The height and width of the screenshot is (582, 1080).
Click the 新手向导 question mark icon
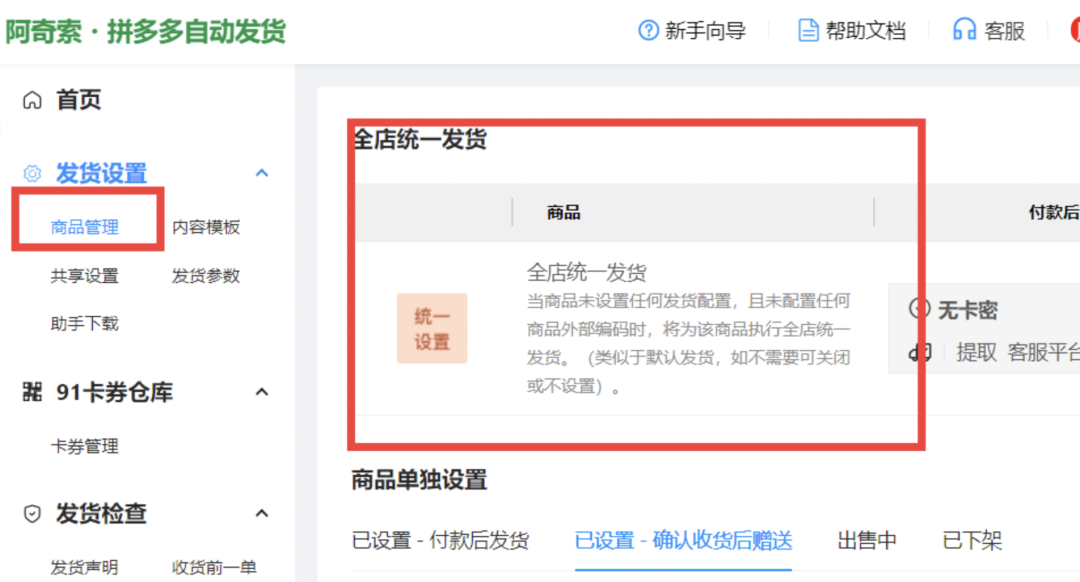(648, 30)
